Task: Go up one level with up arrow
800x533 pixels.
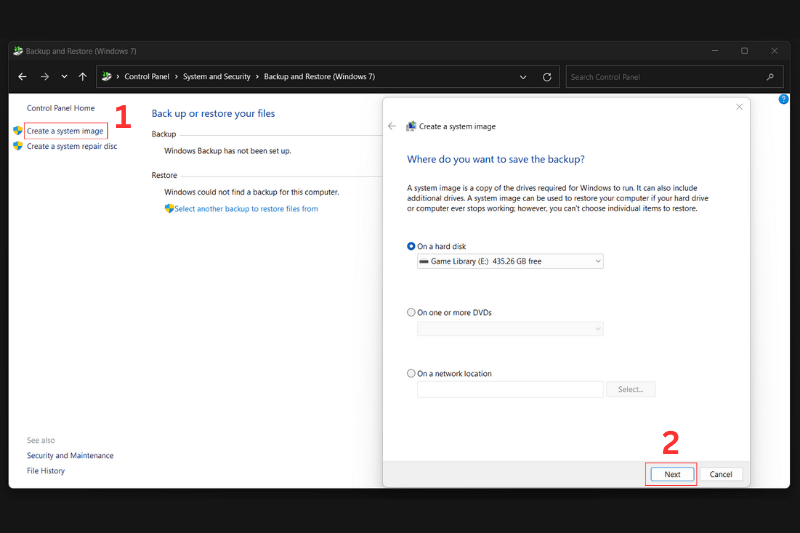Action: [83, 77]
